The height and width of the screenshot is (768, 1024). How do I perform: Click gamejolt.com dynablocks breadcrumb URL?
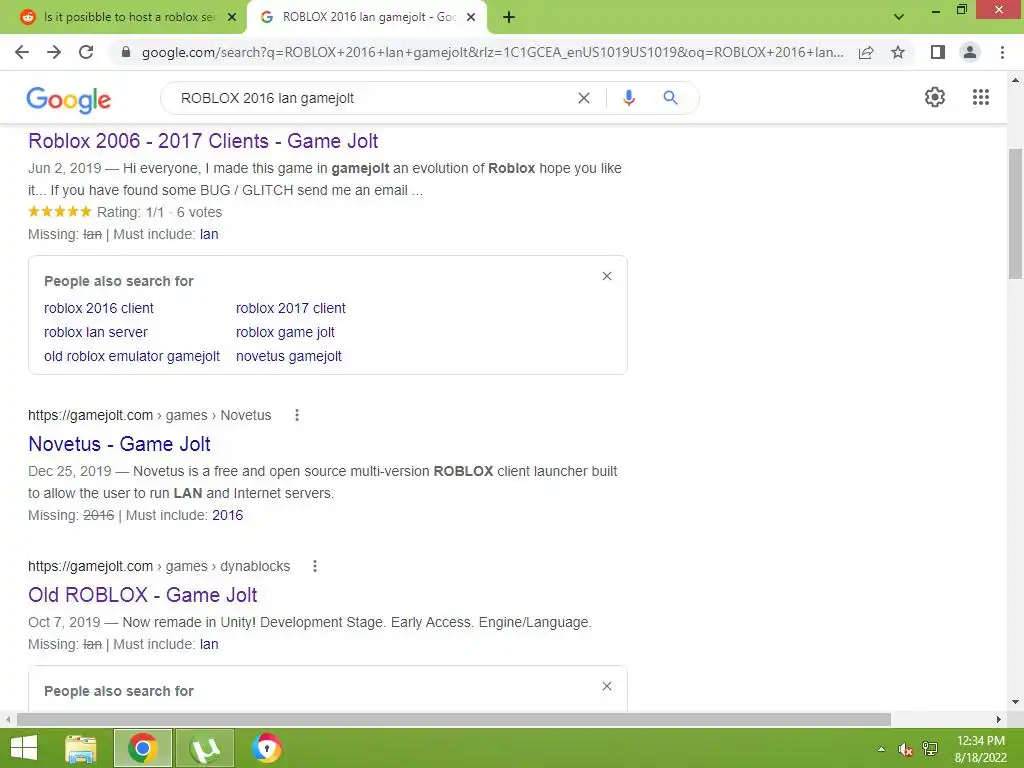159,566
